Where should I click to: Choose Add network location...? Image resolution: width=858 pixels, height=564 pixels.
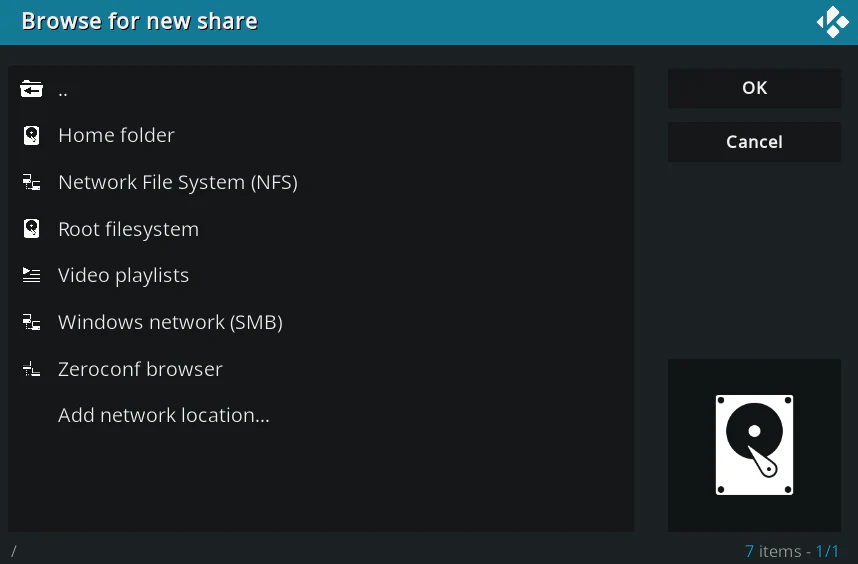pyautogui.click(x=164, y=416)
